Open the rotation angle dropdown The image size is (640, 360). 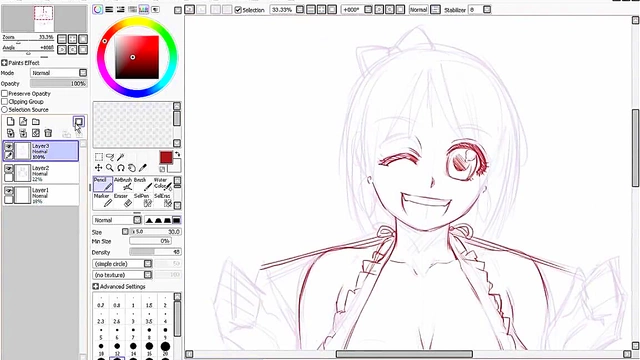click(368, 9)
